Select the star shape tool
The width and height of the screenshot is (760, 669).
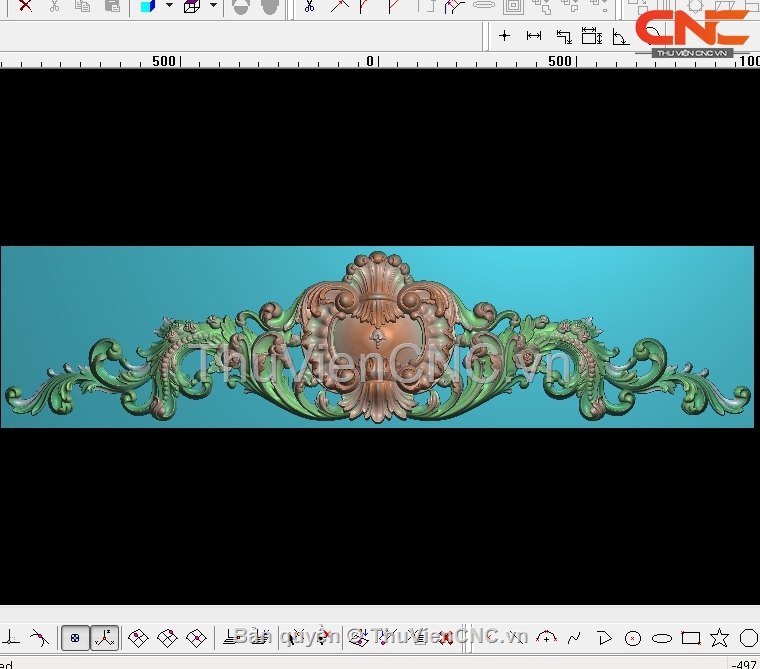click(719, 638)
